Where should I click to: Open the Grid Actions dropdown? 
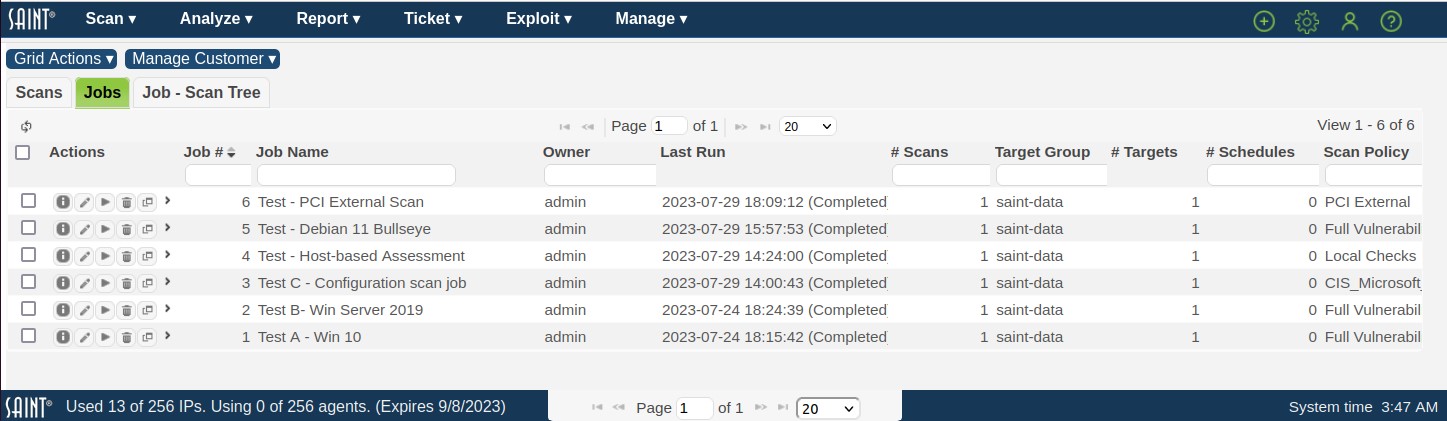click(x=62, y=59)
